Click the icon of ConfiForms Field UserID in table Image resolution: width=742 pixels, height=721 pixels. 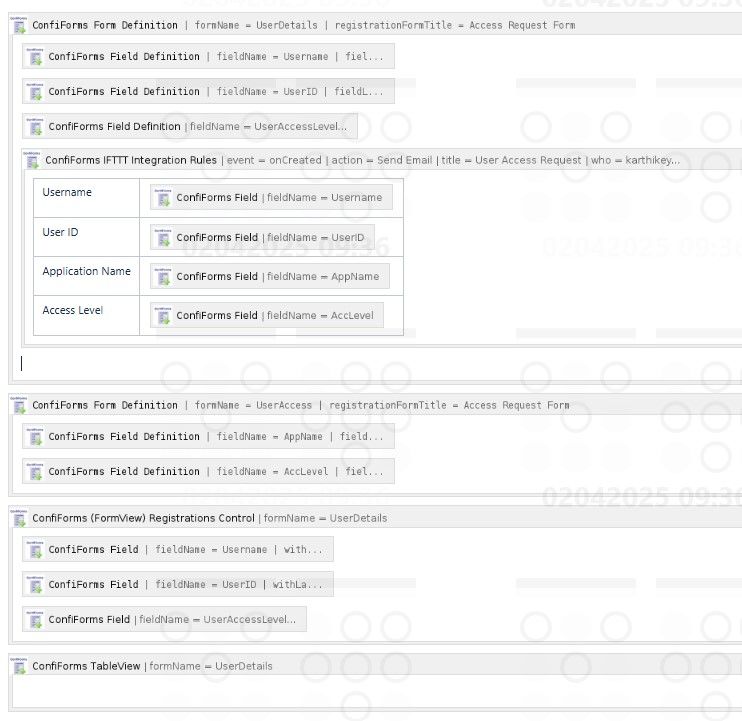[x=163, y=237]
